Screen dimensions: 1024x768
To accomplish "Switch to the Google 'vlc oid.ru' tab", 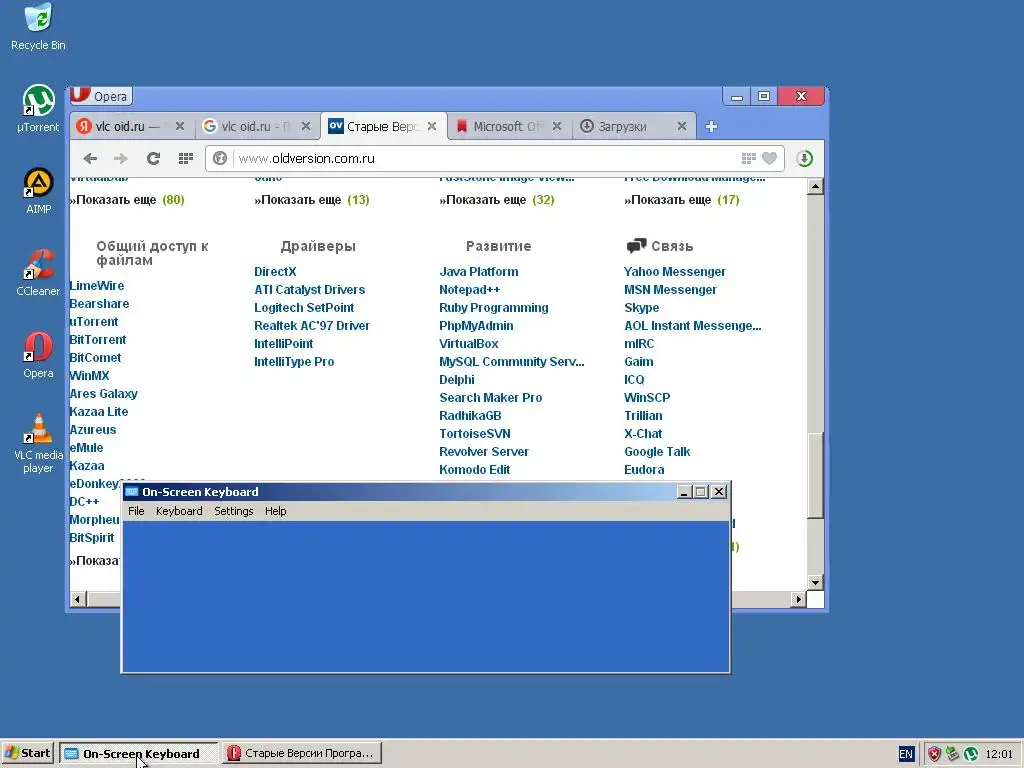I will coord(256,126).
